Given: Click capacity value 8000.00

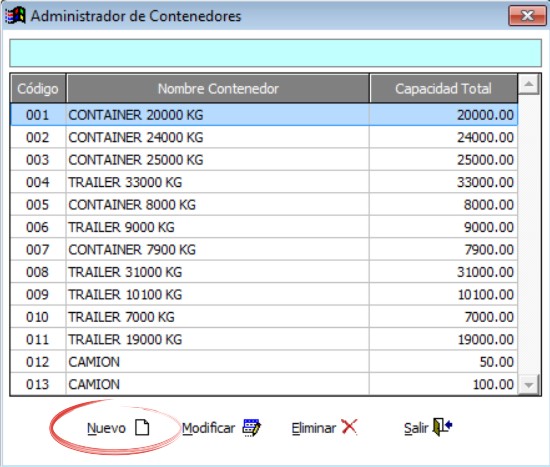Looking at the screenshot, I should click(489, 205).
